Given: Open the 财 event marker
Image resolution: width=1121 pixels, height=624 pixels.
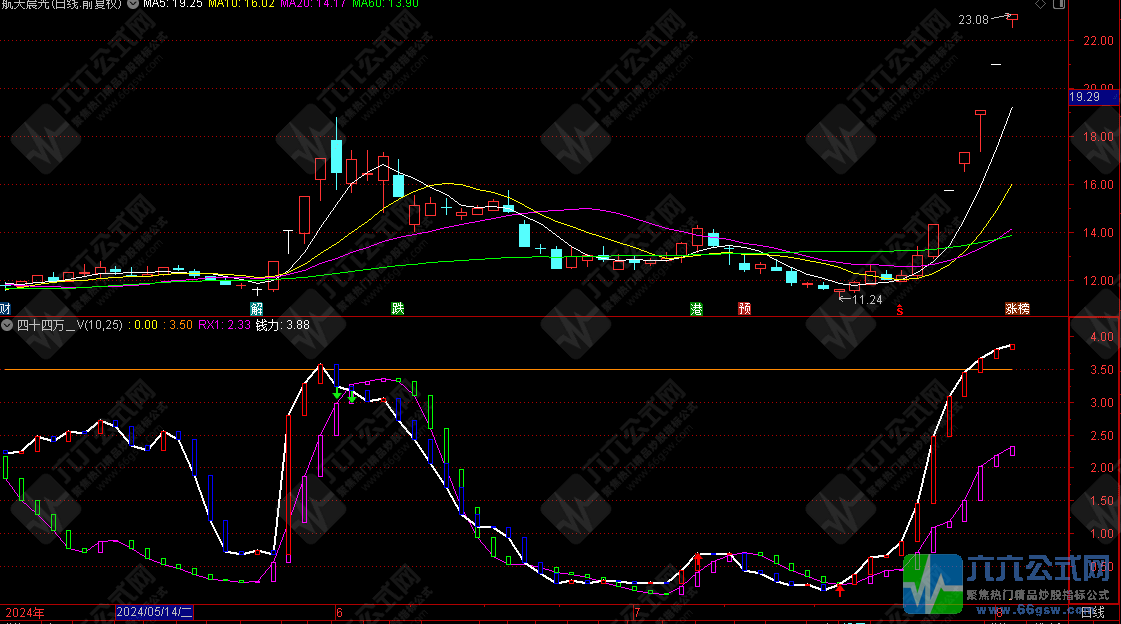Looking at the screenshot, I should click(6, 309).
